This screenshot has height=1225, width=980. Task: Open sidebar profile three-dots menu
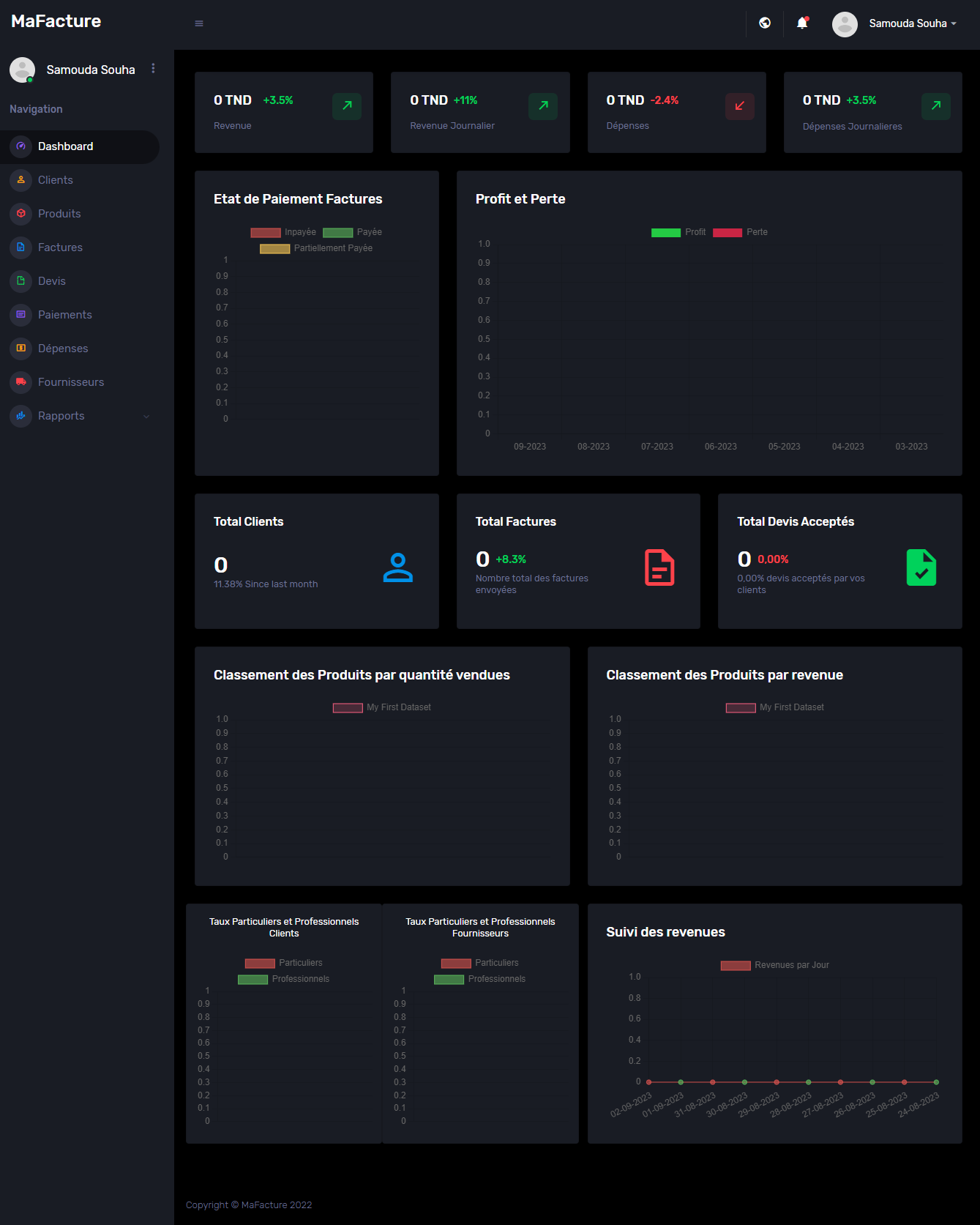pyautogui.click(x=153, y=68)
